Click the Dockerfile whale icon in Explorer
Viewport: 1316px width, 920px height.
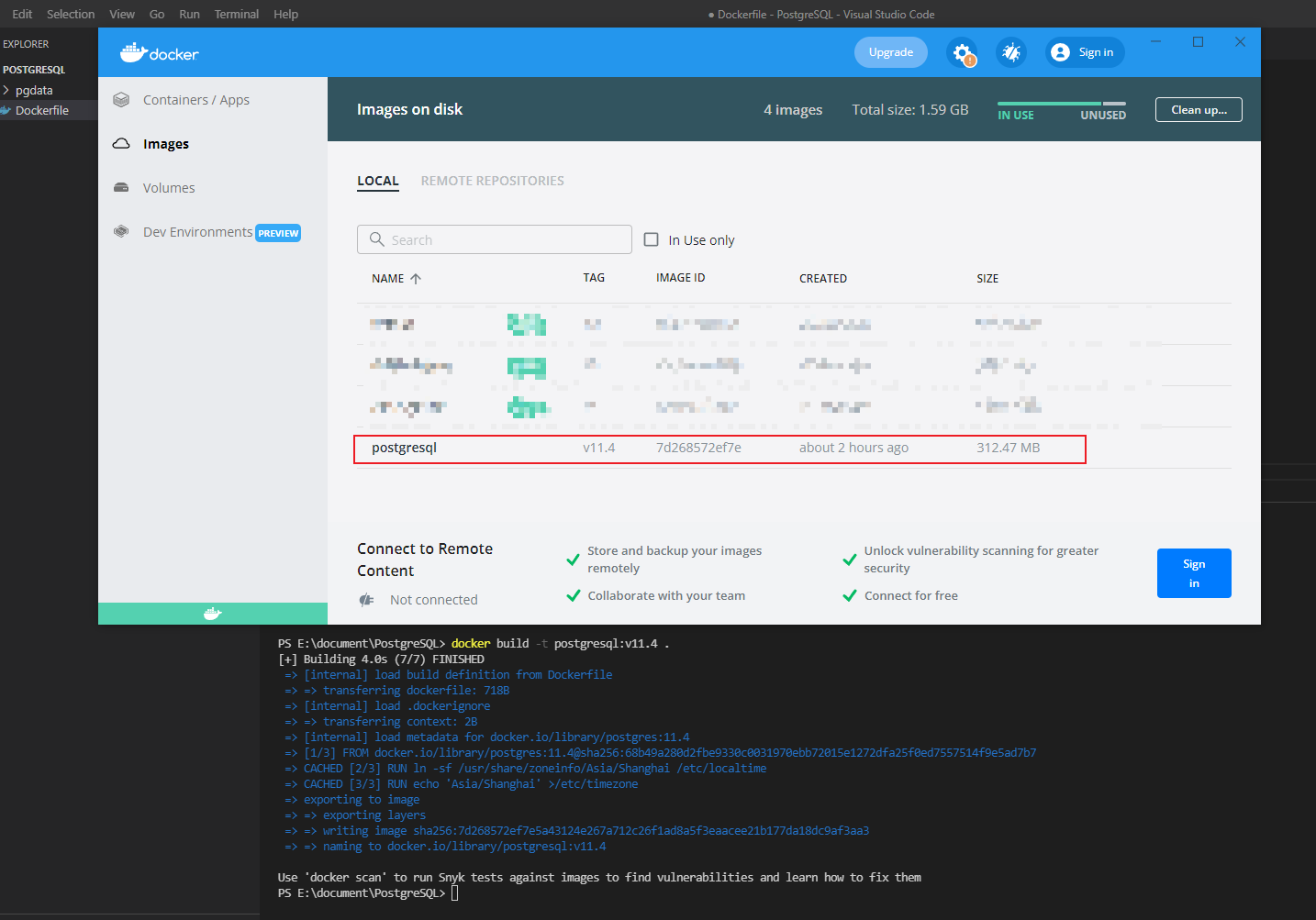6,110
